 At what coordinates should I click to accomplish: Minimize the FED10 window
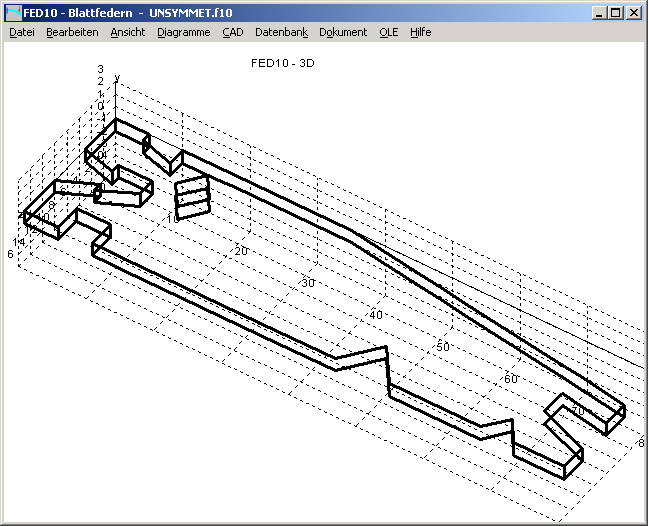coord(598,13)
